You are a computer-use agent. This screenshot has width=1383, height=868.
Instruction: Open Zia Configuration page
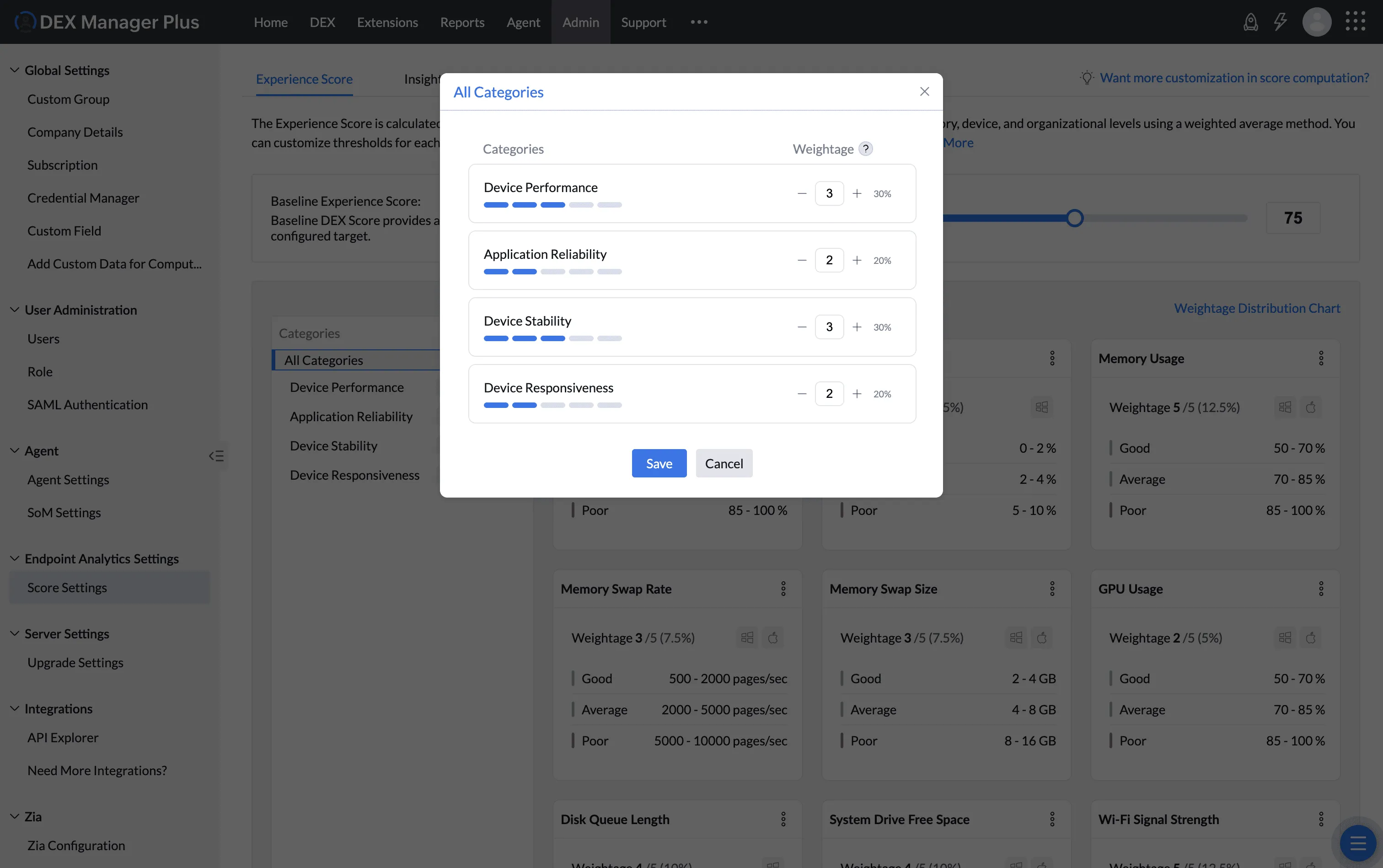click(76, 846)
